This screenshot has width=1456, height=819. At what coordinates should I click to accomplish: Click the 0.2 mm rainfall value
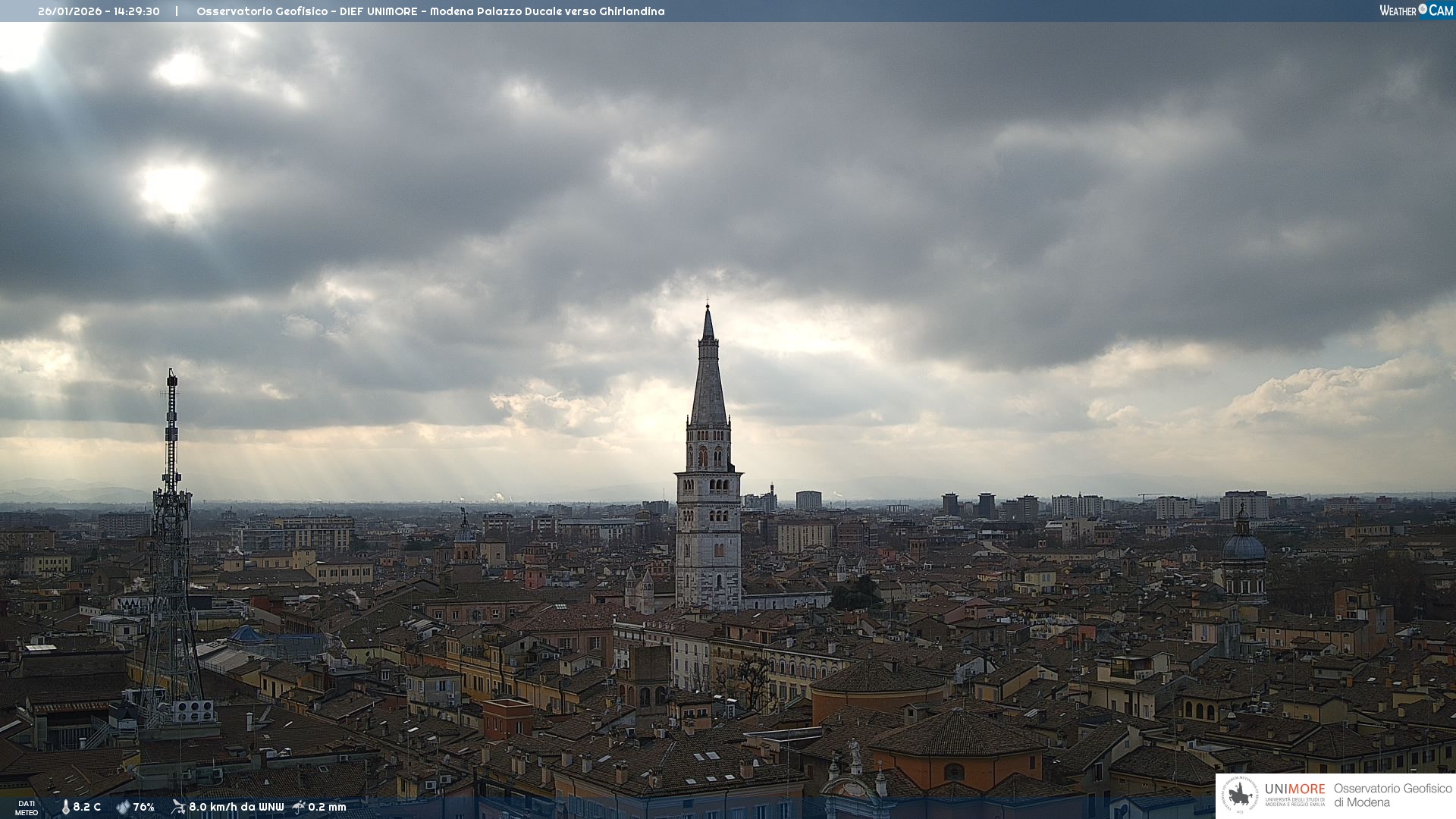click(x=327, y=808)
